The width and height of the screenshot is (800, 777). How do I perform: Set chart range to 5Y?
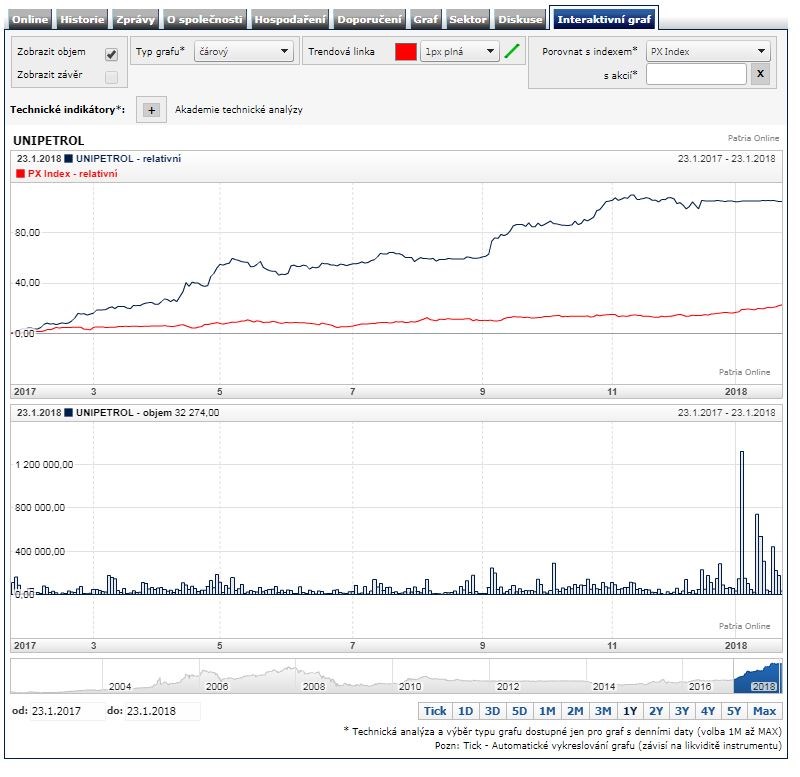[x=735, y=711]
